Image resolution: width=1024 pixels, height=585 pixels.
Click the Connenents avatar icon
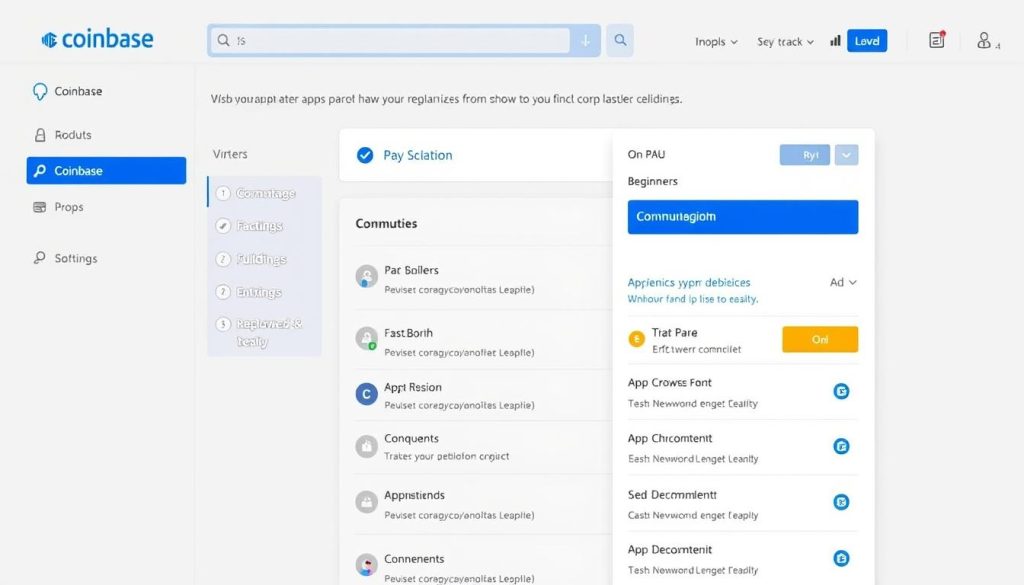point(366,565)
